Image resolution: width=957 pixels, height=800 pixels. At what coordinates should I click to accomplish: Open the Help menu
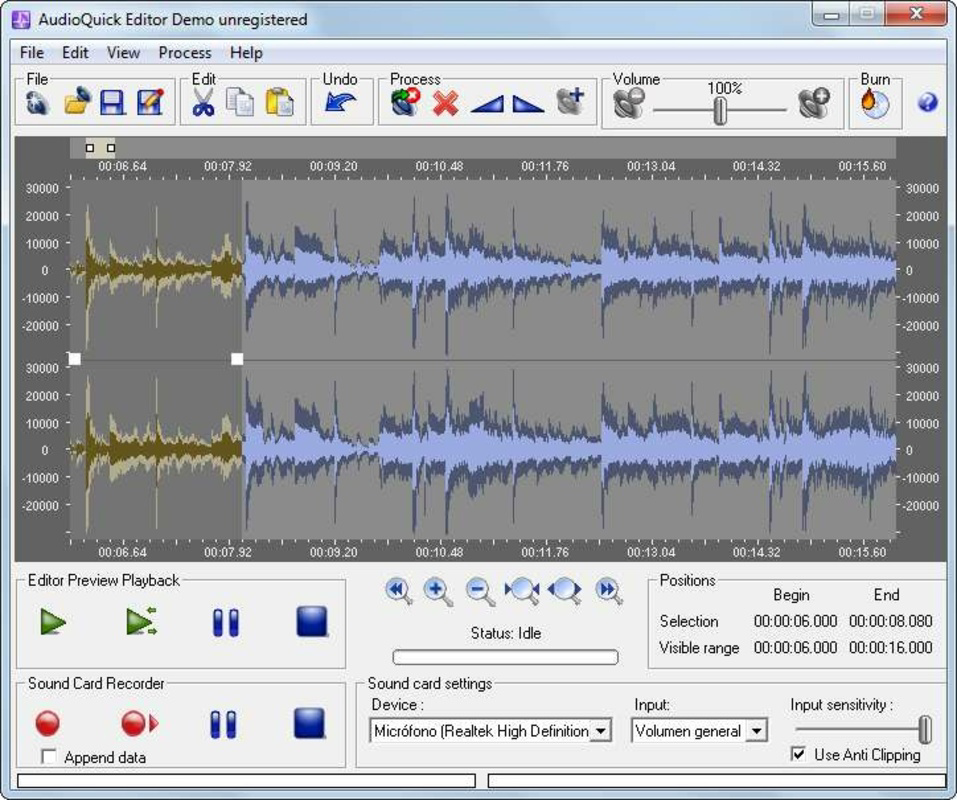(x=246, y=53)
